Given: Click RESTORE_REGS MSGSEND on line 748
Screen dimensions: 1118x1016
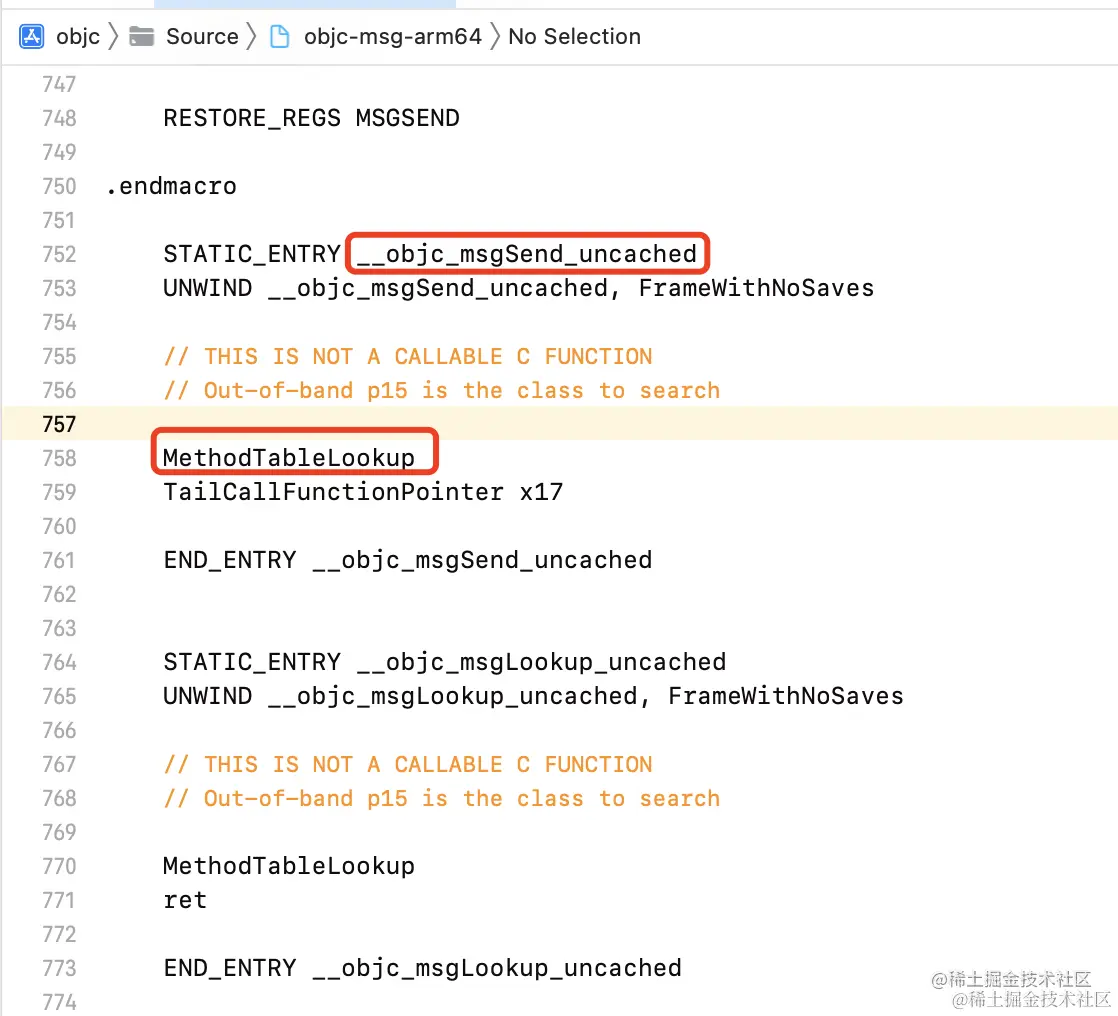Looking at the screenshot, I should tap(312, 118).
